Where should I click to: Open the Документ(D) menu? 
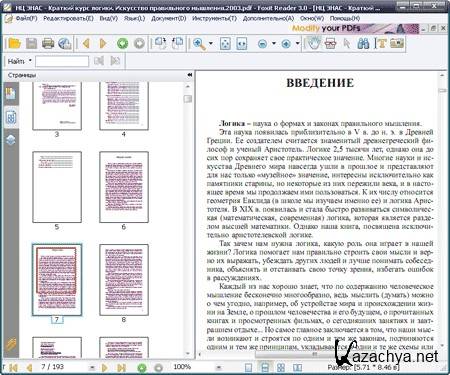click(x=169, y=18)
